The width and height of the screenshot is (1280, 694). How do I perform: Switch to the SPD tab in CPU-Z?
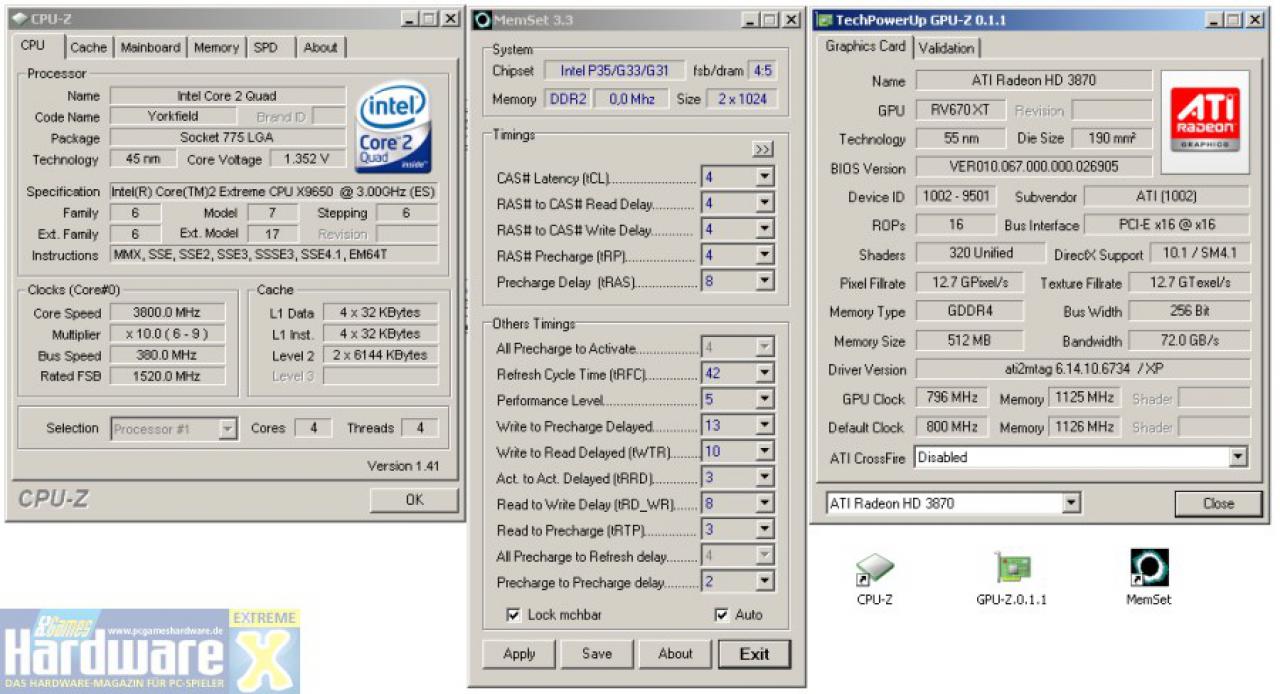point(266,47)
